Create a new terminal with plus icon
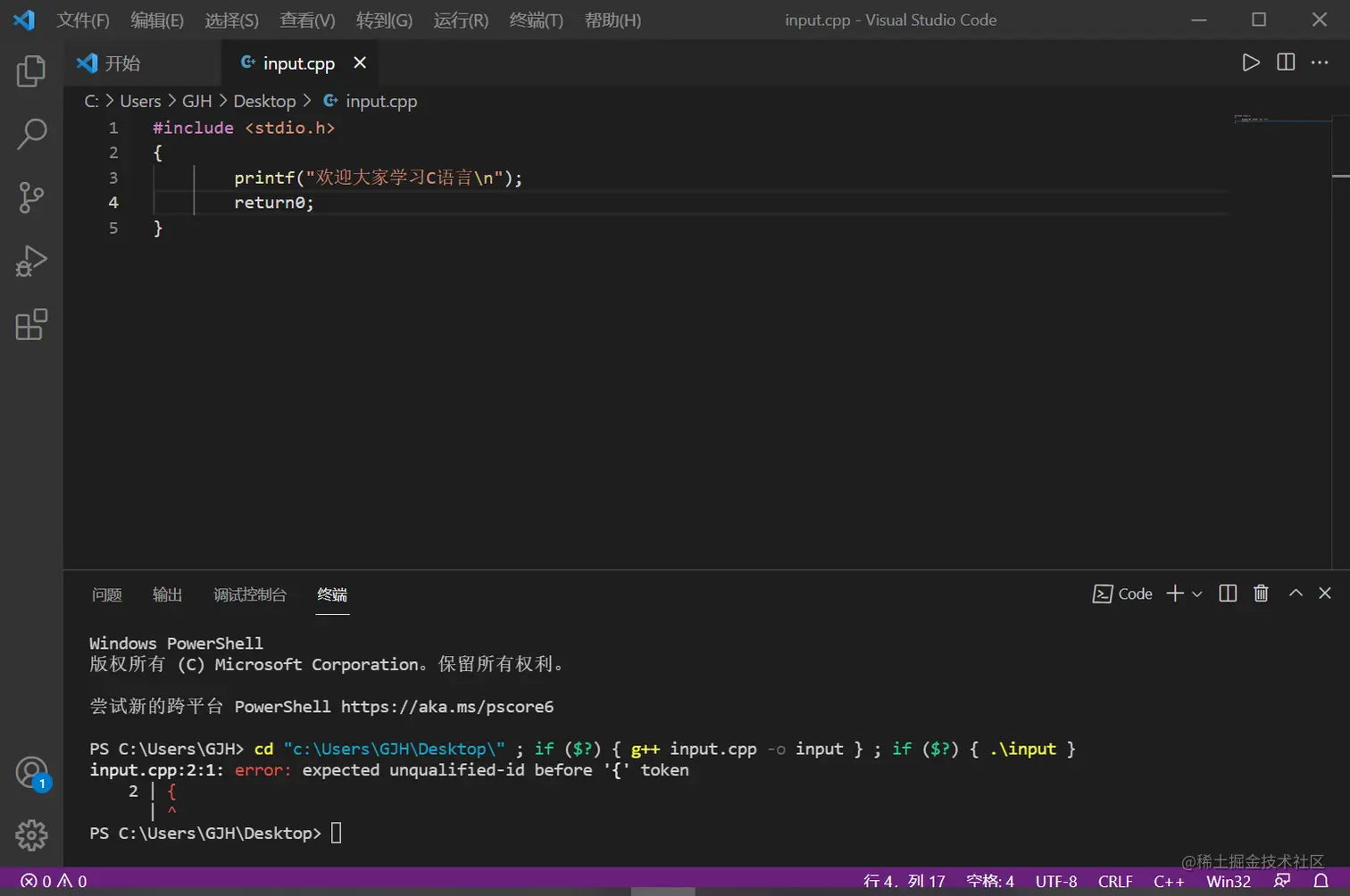 [x=1175, y=593]
